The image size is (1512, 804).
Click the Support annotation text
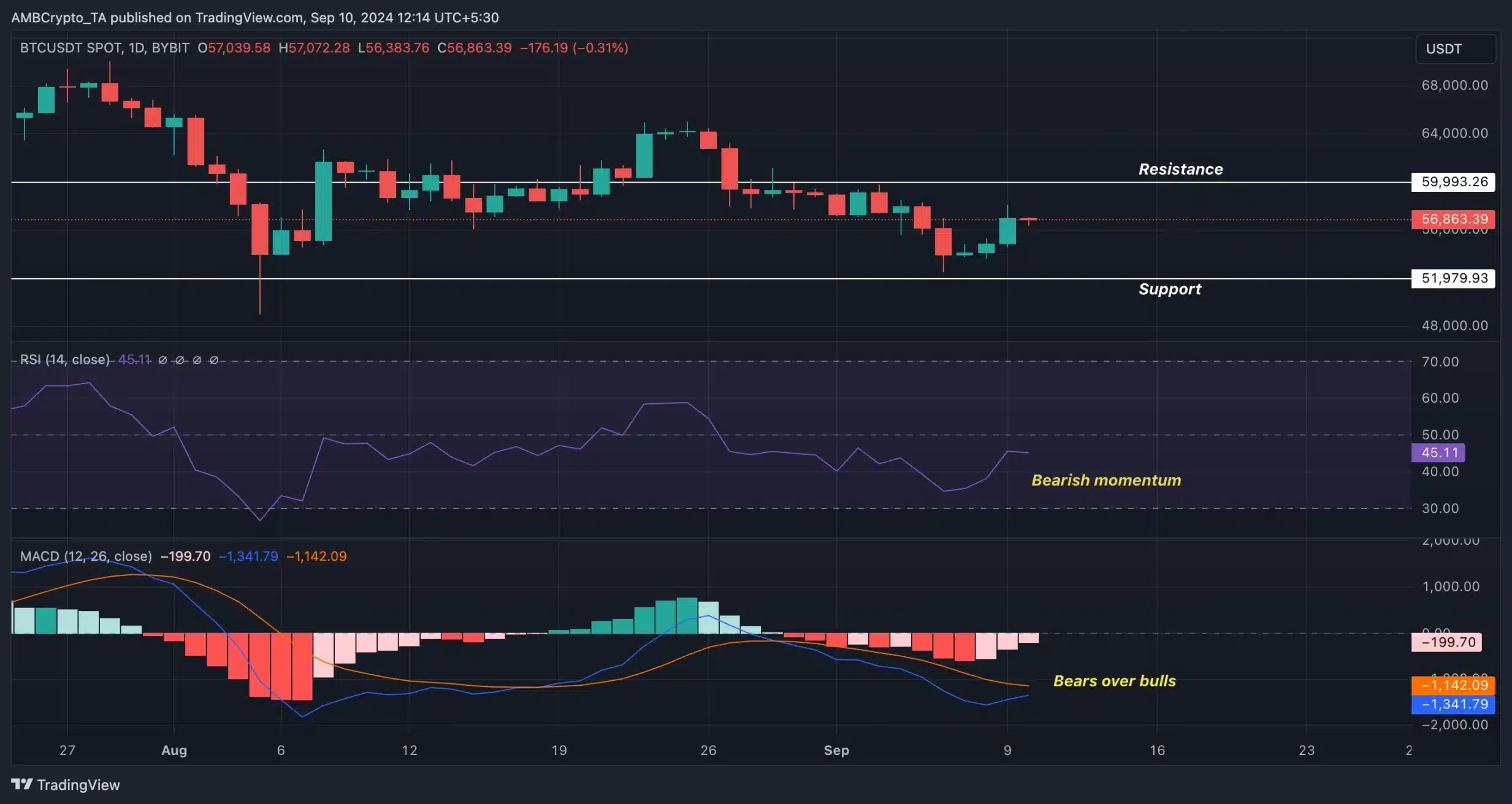pos(1170,289)
